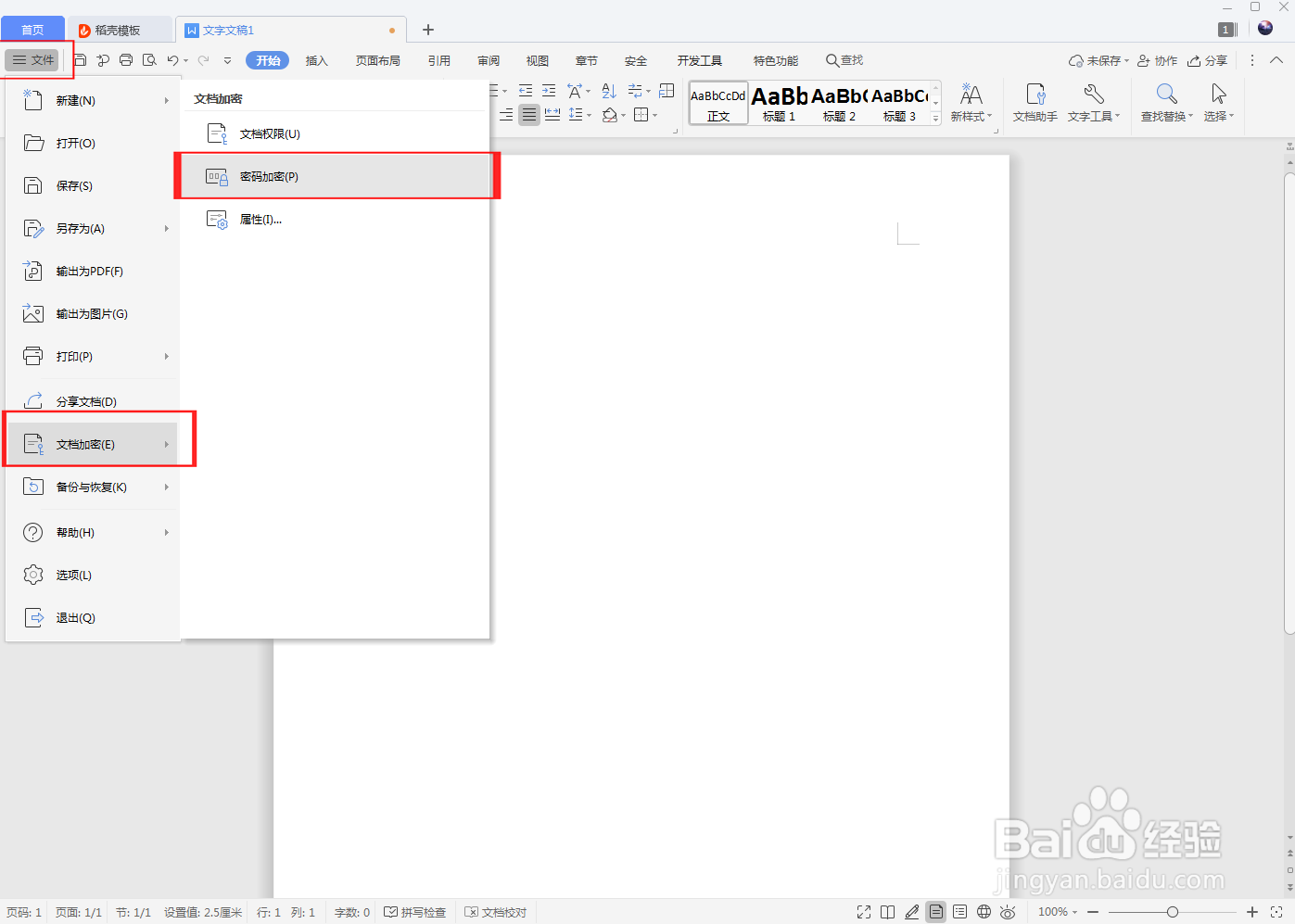
Task: Click the redo arrow icon
Action: tap(203, 60)
